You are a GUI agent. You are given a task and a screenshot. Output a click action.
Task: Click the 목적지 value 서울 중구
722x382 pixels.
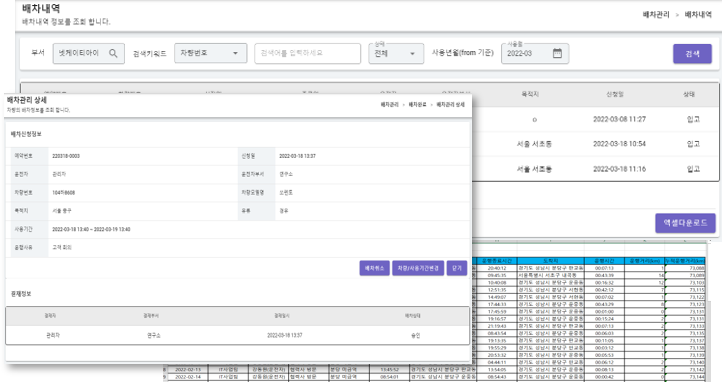(x=62, y=211)
